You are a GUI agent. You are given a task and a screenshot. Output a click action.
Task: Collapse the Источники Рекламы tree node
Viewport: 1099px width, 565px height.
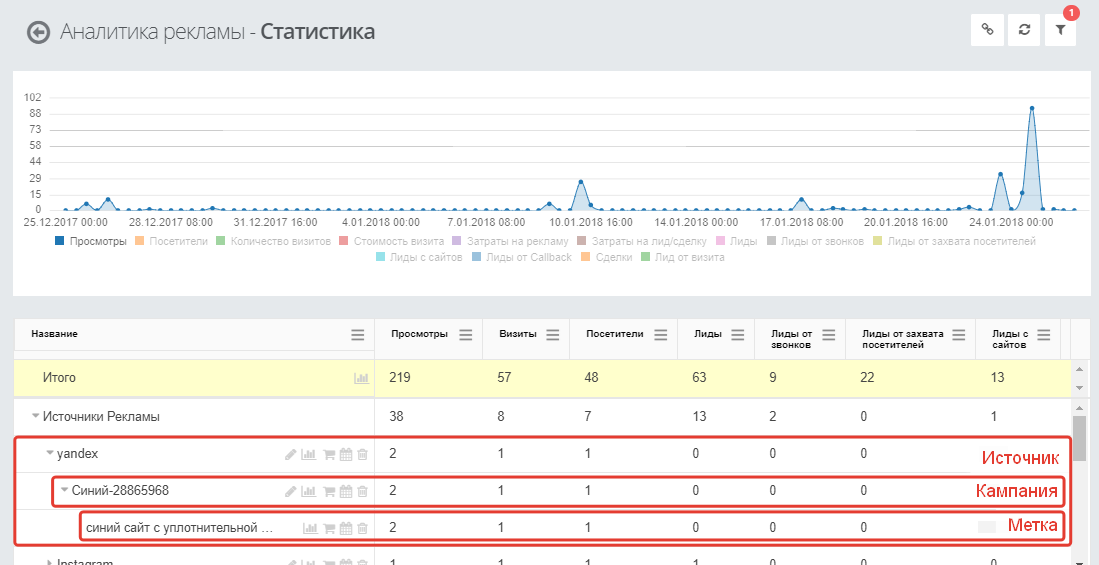pos(35,416)
